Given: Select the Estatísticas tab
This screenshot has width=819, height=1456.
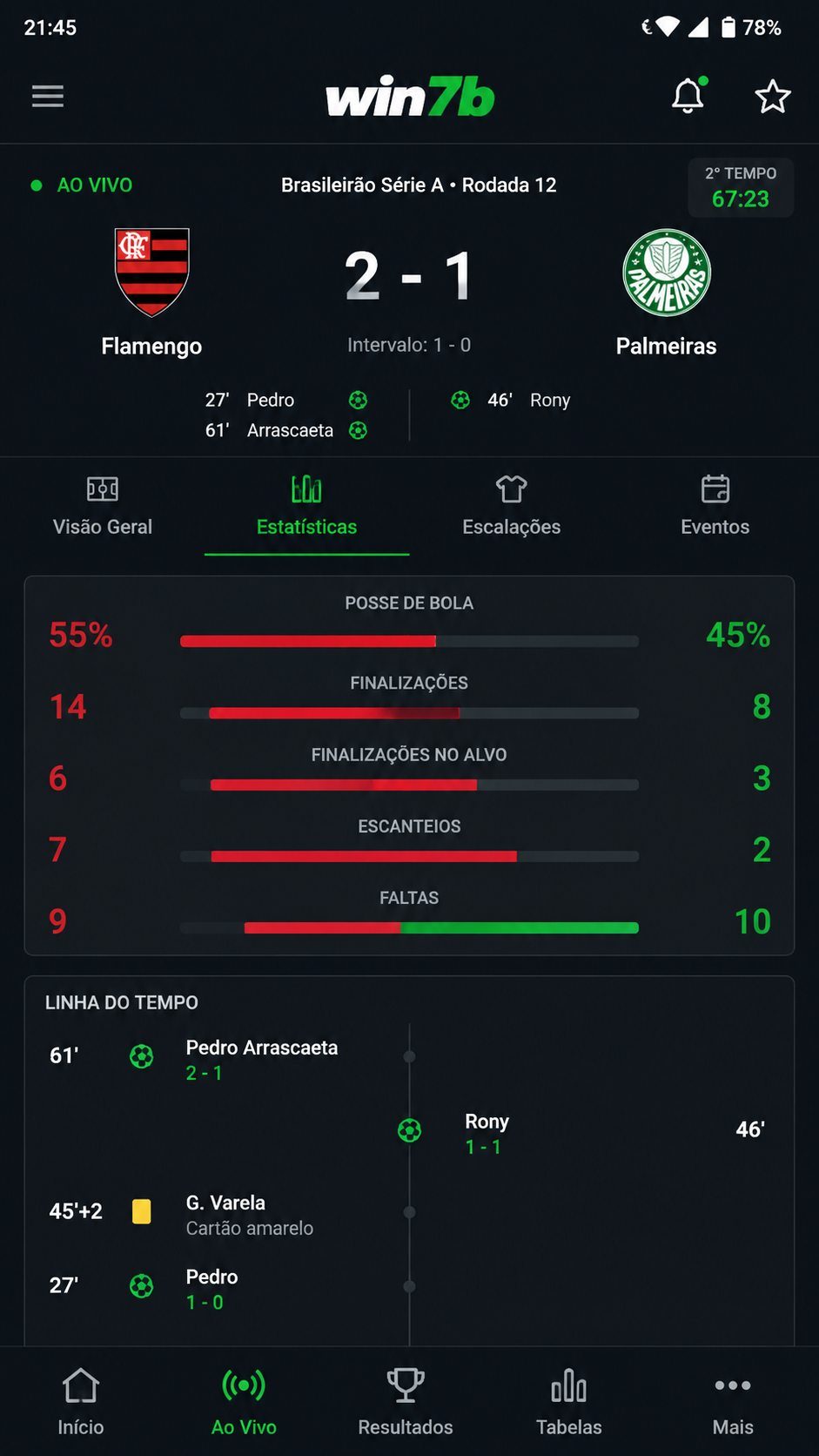Looking at the screenshot, I should [x=306, y=506].
